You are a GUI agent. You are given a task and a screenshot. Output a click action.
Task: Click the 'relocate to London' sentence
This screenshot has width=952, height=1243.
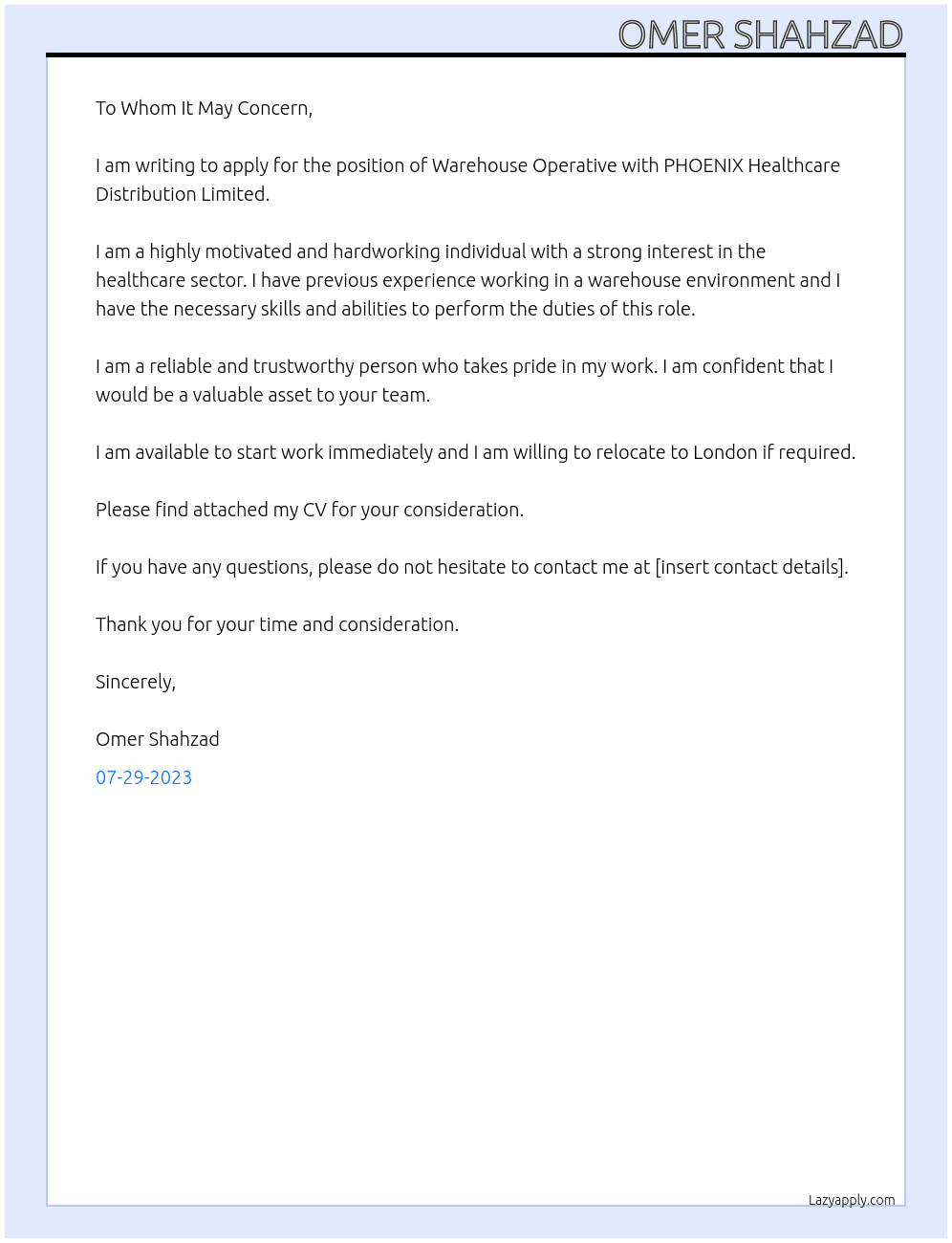coord(475,452)
